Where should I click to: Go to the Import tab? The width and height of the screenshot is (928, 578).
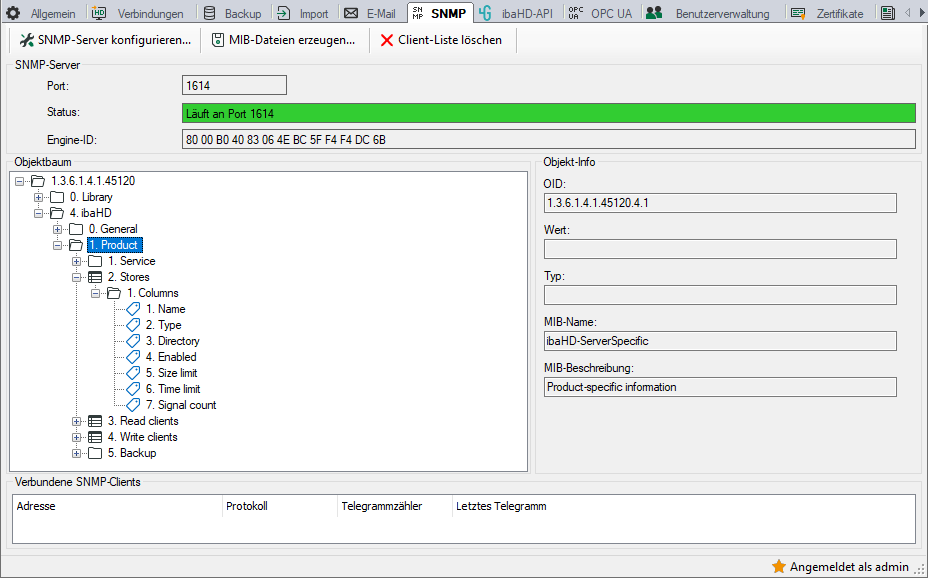coord(302,13)
